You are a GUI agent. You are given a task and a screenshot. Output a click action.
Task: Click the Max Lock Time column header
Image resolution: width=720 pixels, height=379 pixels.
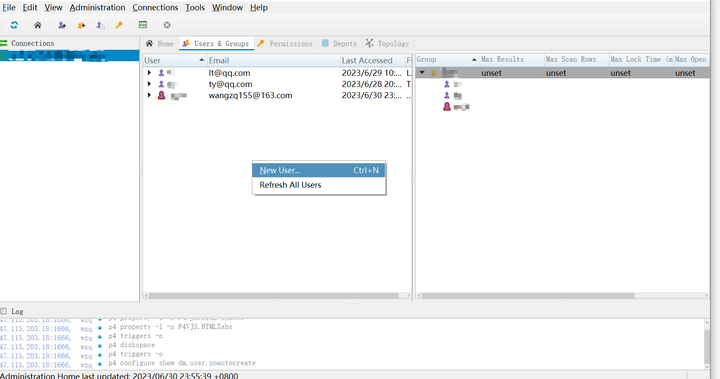coord(641,60)
